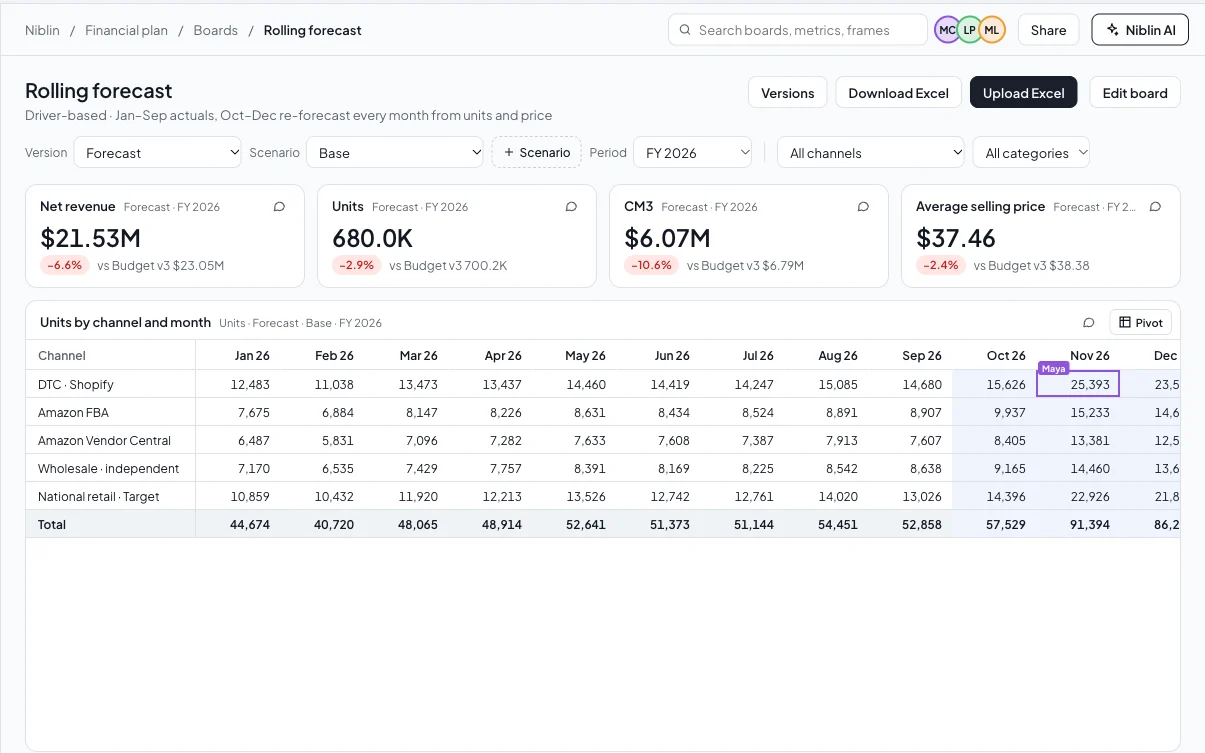Click the Oct 26 column header
This screenshot has width=1205, height=753.
coord(1006,355)
